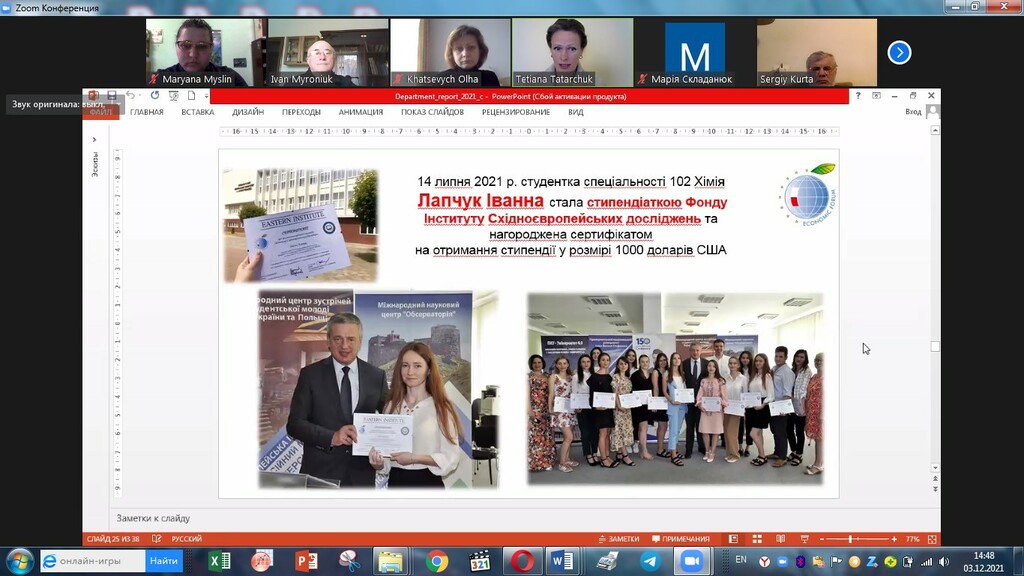Screen dimensions: 1024x576
Task: Select the Лапчук Іванна title text
Action: (481, 200)
